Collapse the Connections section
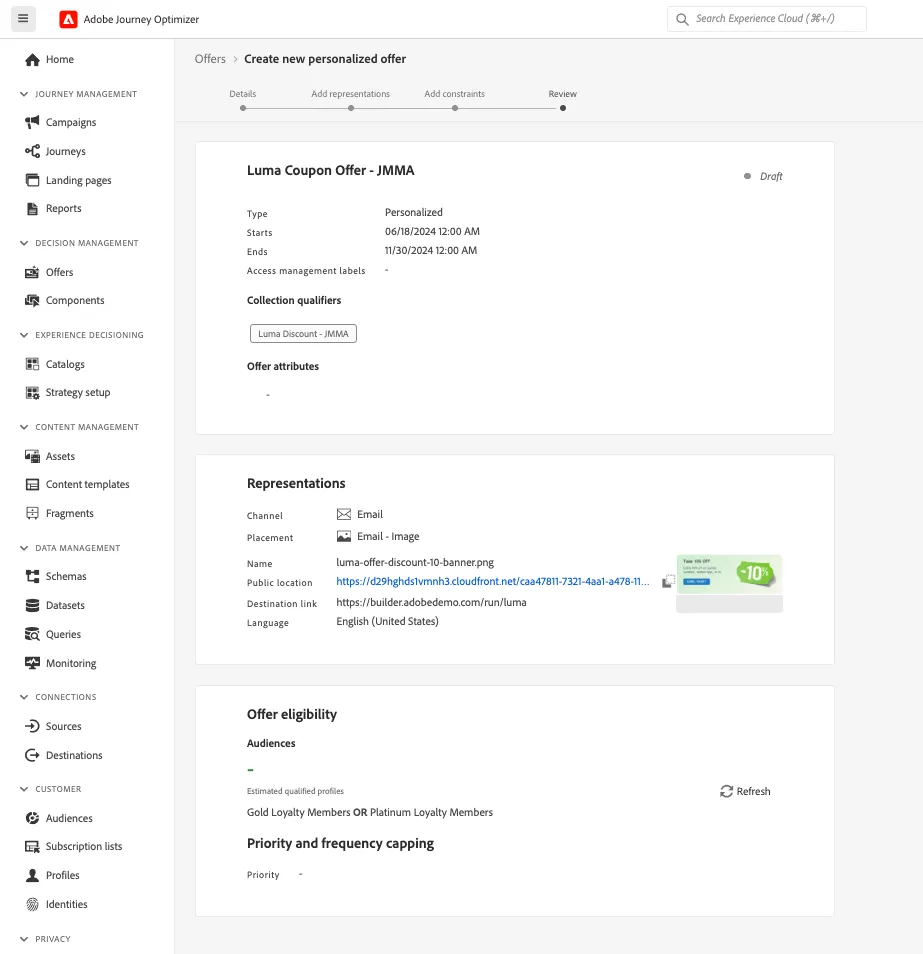Viewport: 923px width, 954px height. tap(24, 697)
